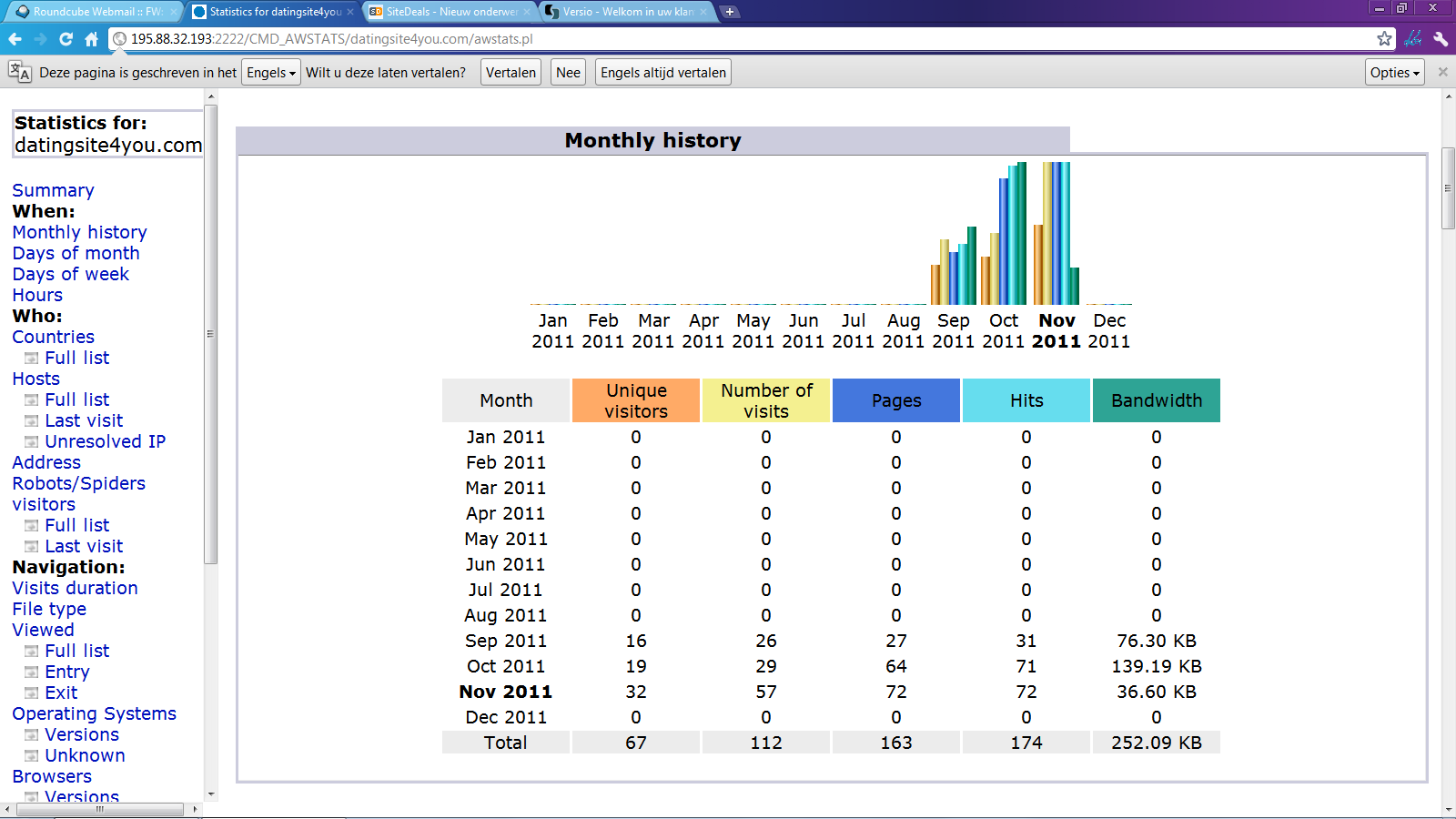Close the translate bar with the X
The height and width of the screenshot is (819, 1456).
point(1442,72)
